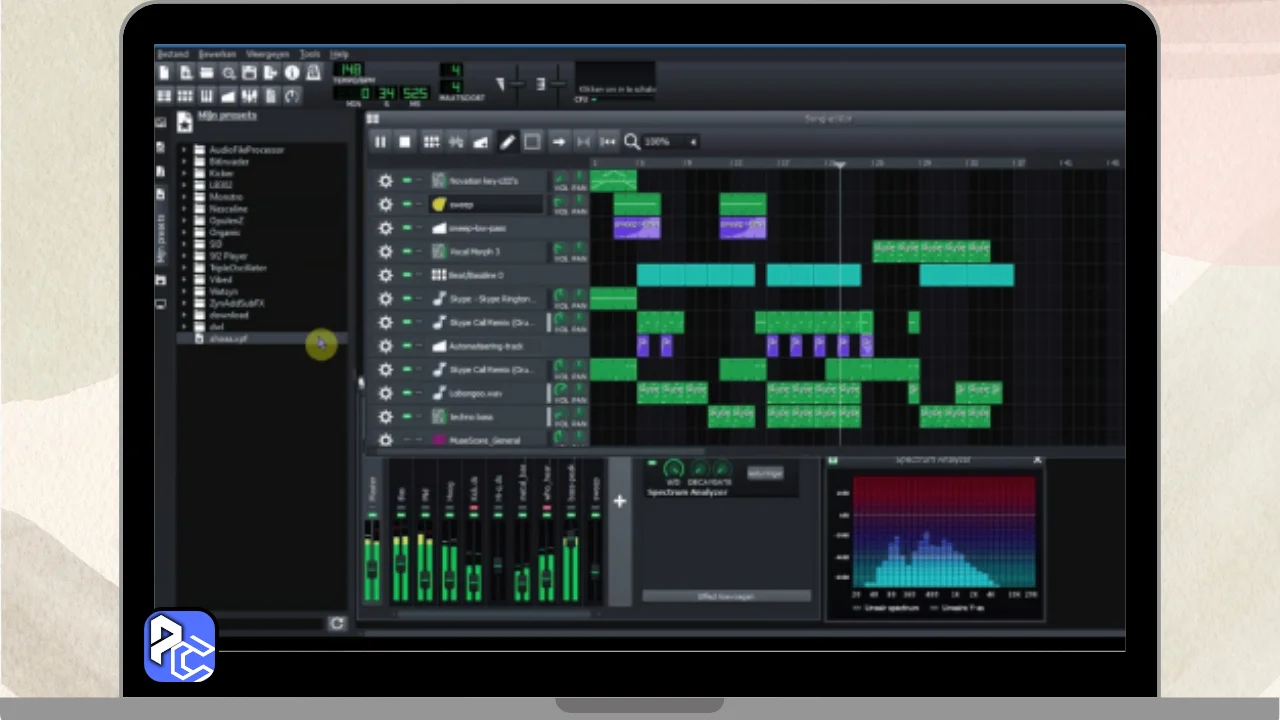
Task: Expand the OpulenZ folder
Action: coord(184,221)
